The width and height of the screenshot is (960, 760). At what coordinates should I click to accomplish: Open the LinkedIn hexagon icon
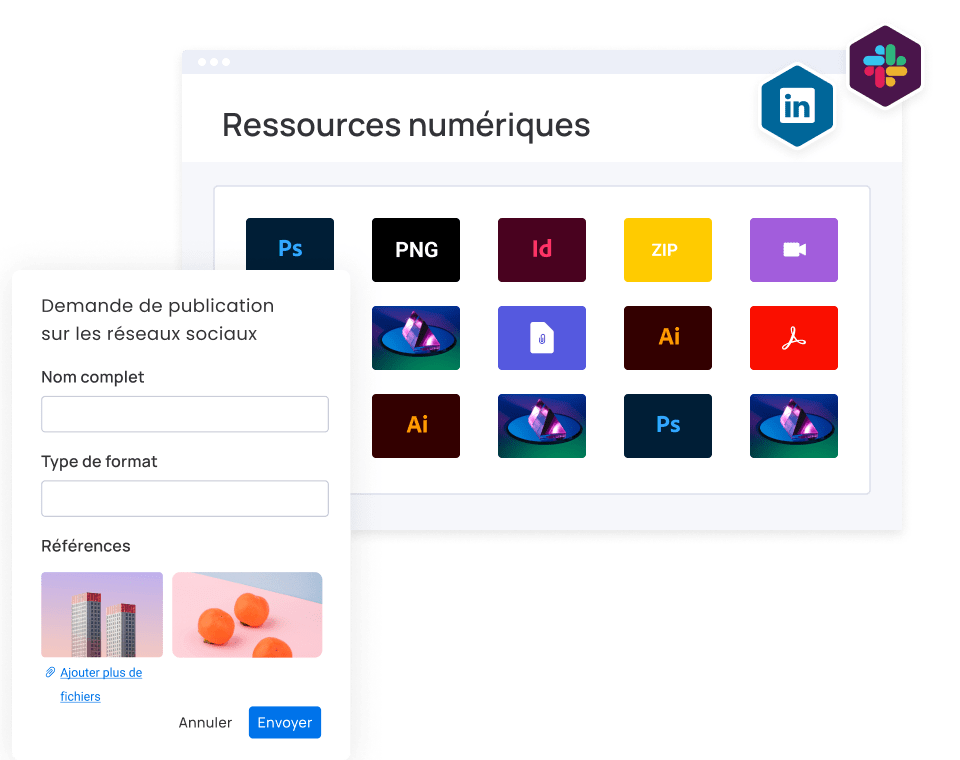point(797,107)
